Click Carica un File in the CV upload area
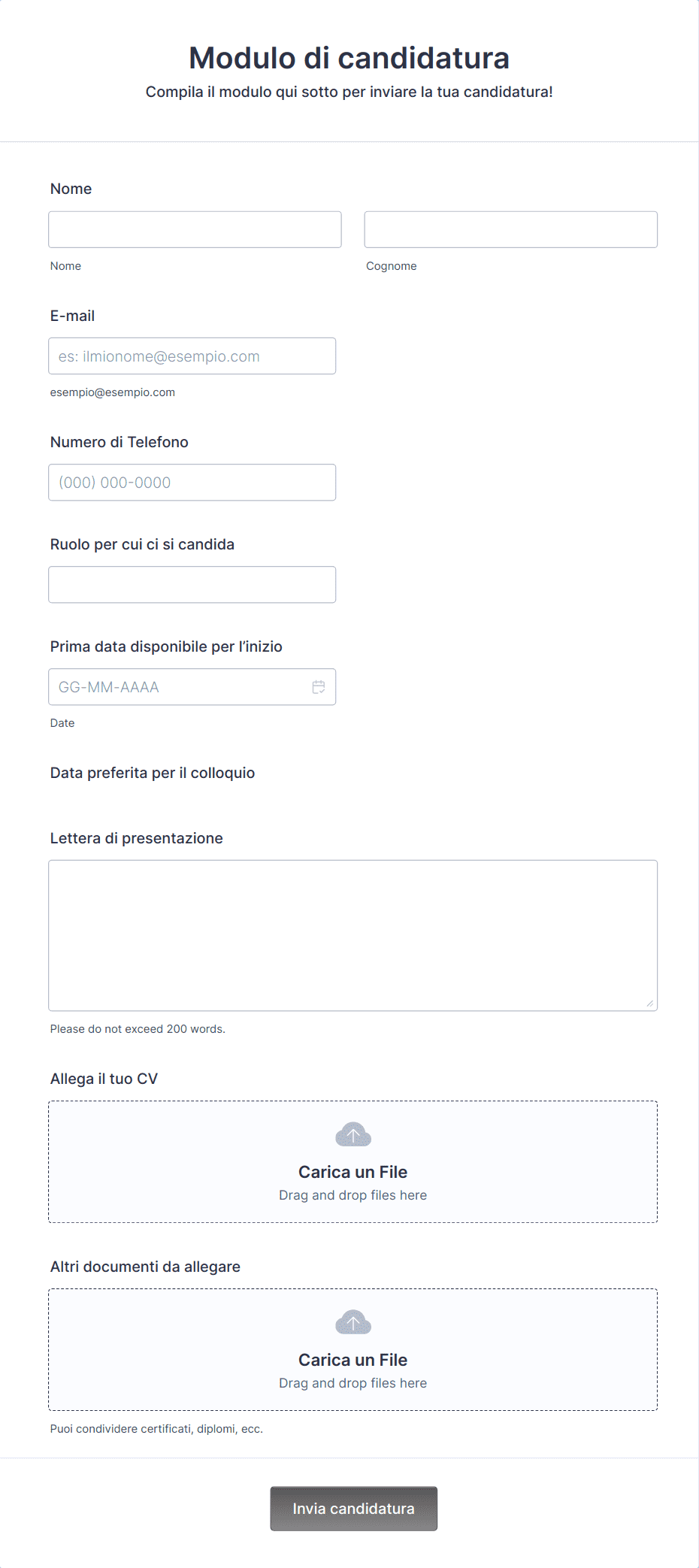 (353, 1172)
